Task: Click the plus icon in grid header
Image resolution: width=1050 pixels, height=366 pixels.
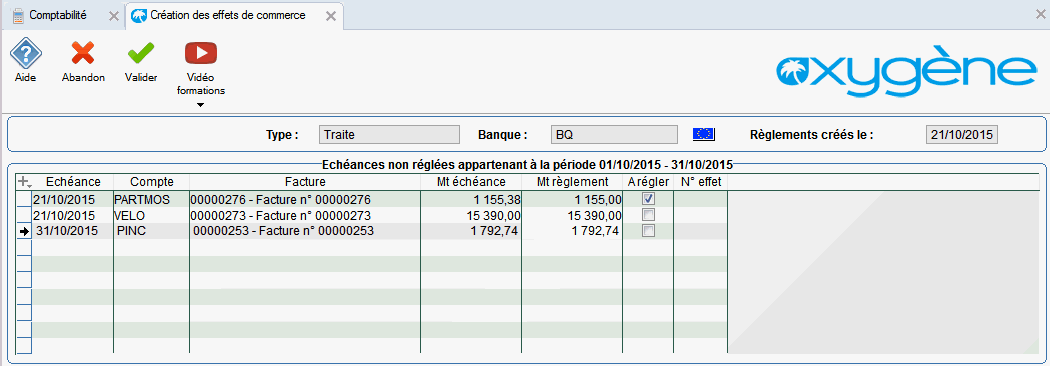Action: (24, 181)
